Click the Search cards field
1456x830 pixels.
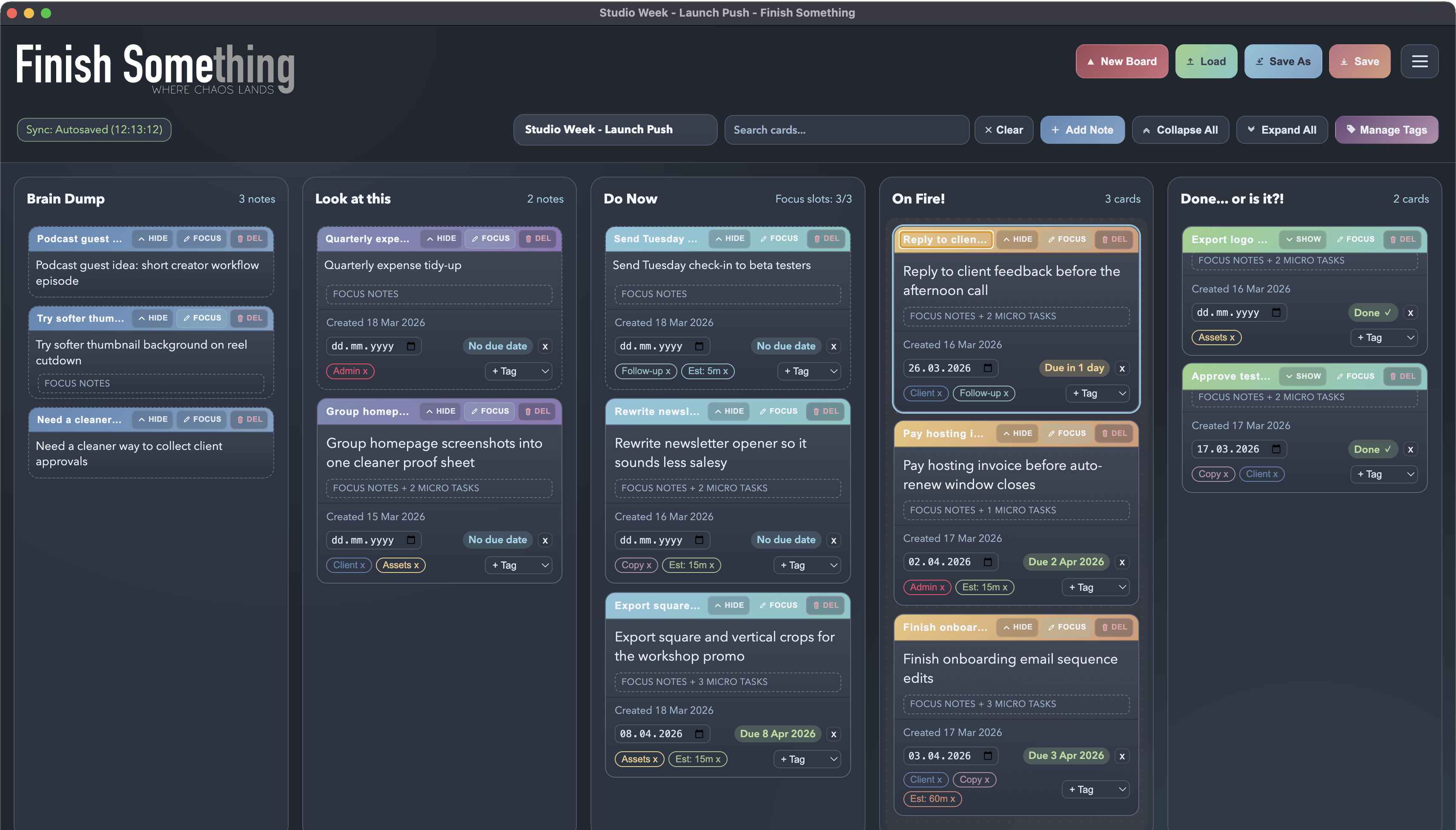coord(847,130)
